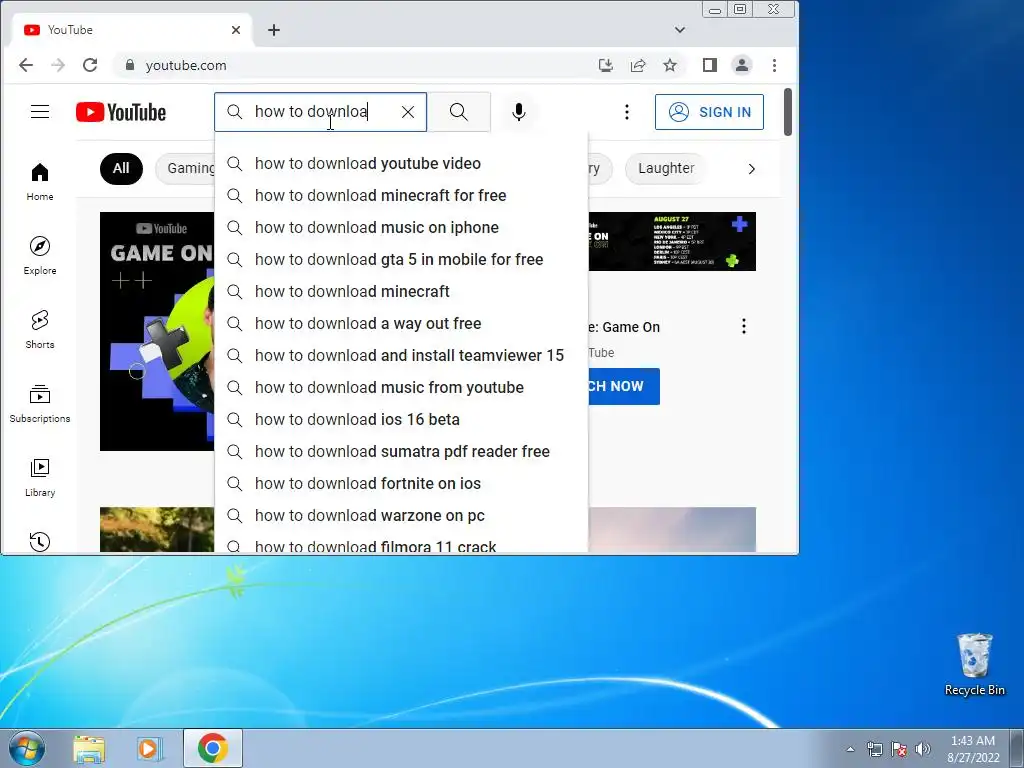Select the All filter chip
The image size is (1024, 768).
point(121,168)
